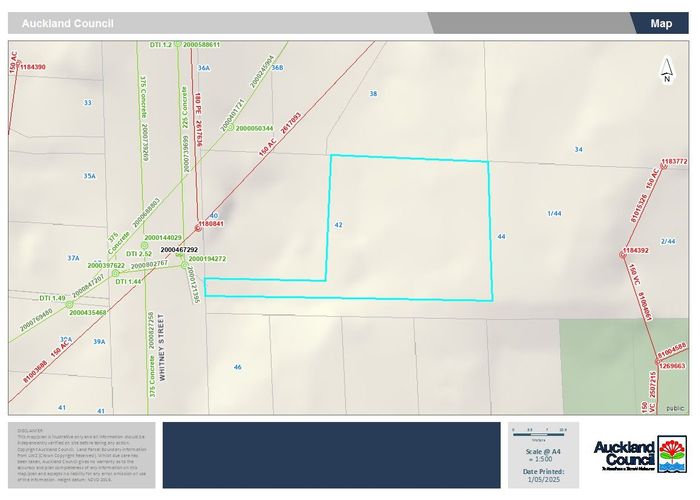Click the green label 2000688803
Viewport: 700px width, 500px height.
[146, 213]
